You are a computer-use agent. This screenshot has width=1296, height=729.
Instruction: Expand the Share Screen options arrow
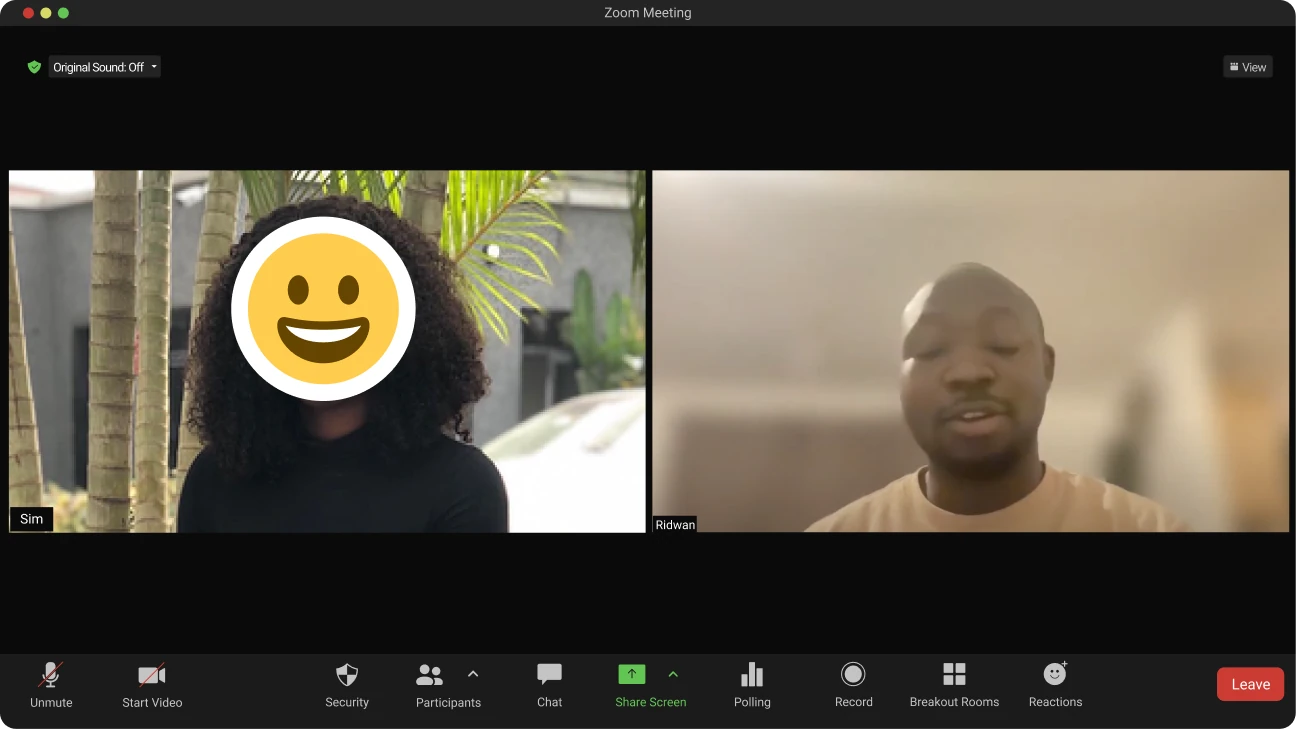click(673, 674)
